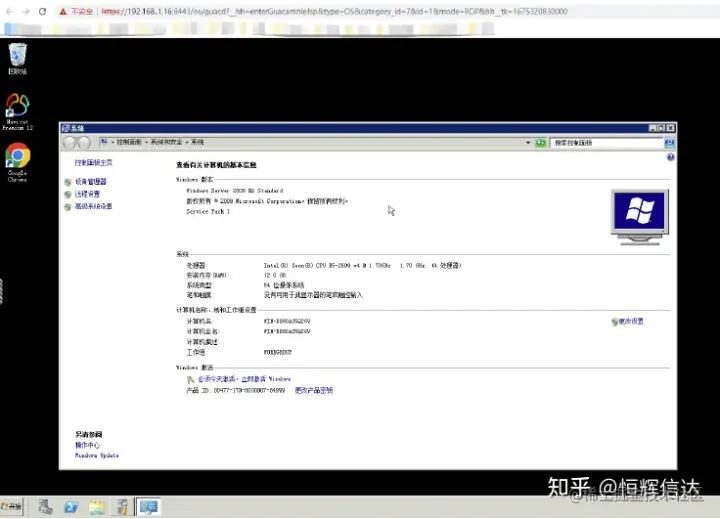Click the search control panel field
This screenshot has width=720, height=519.
[607, 143]
